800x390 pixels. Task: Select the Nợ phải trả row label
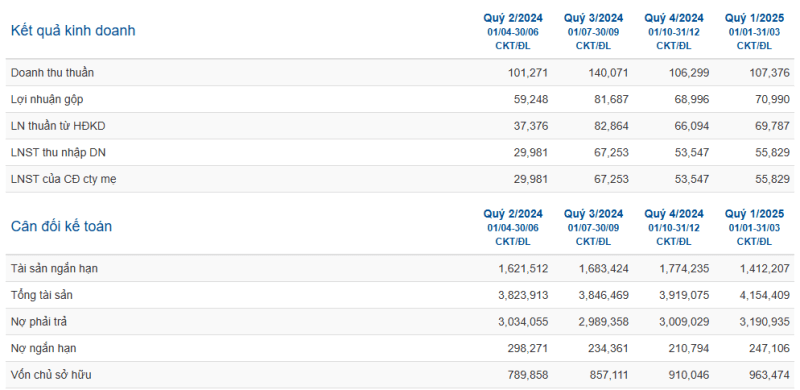tap(39, 322)
